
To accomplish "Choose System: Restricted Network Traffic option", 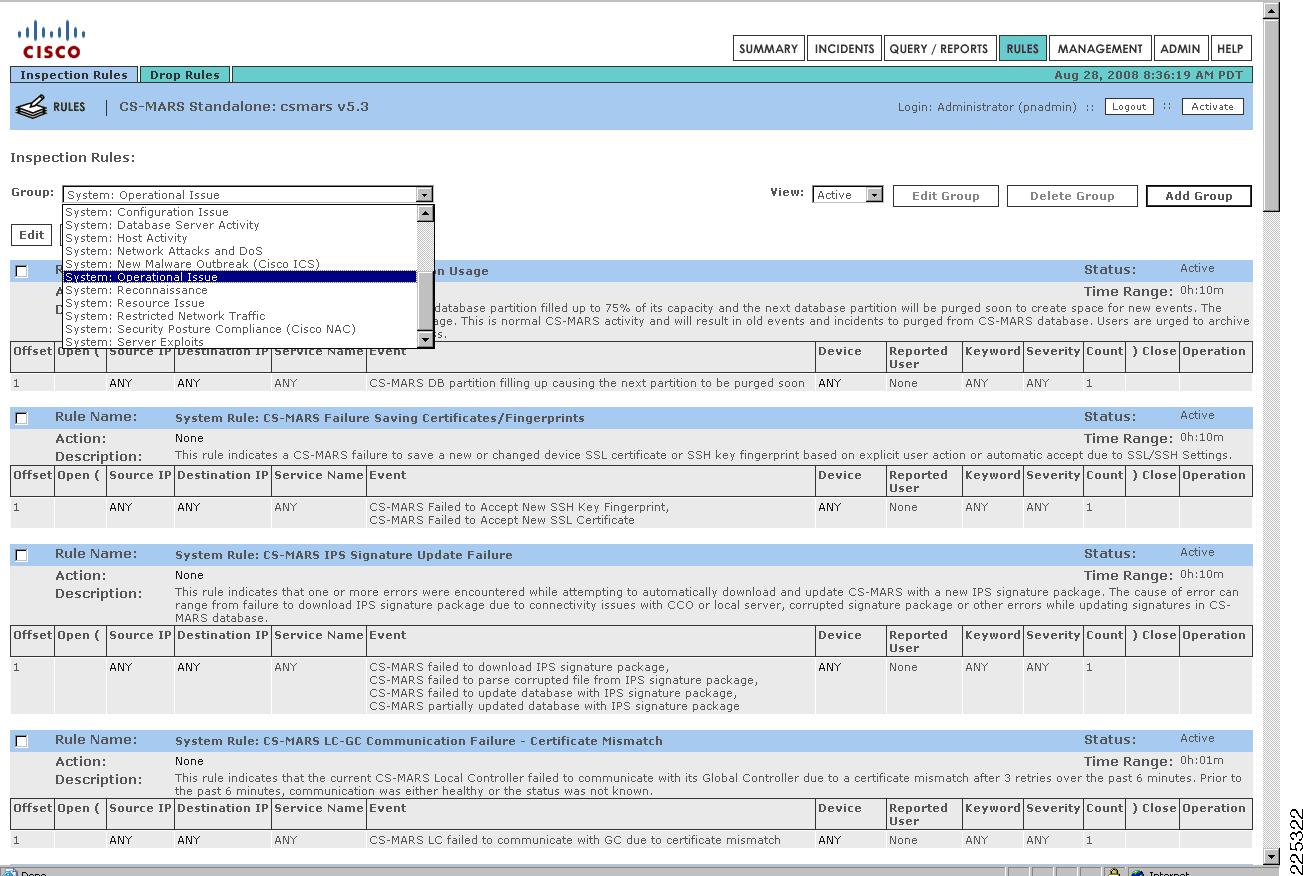I will point(239,316).
